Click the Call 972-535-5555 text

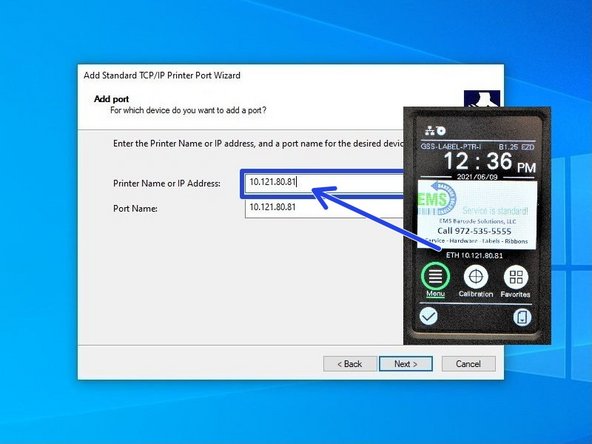474,231
